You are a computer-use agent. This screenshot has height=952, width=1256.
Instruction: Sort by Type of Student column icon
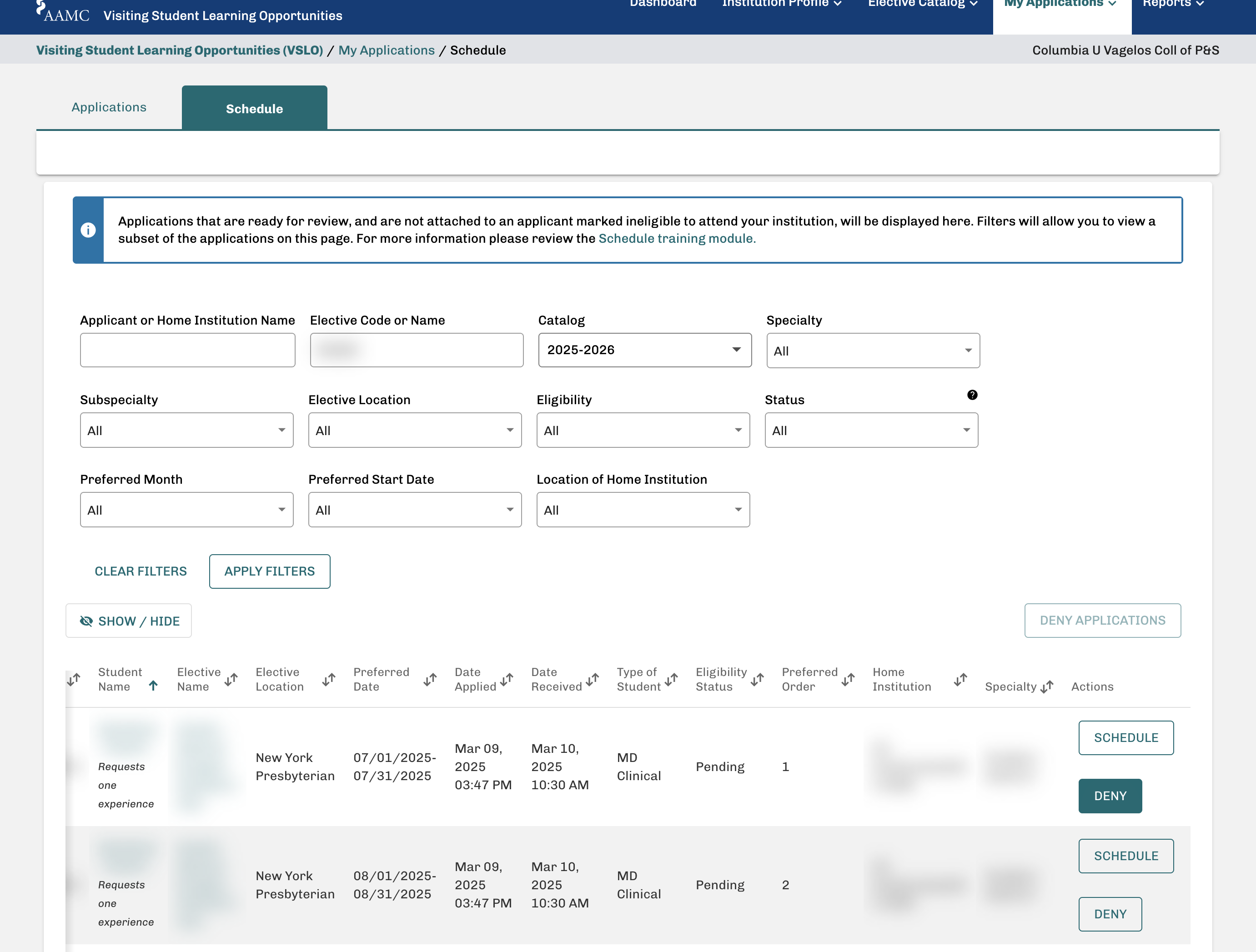pos(671,680)
